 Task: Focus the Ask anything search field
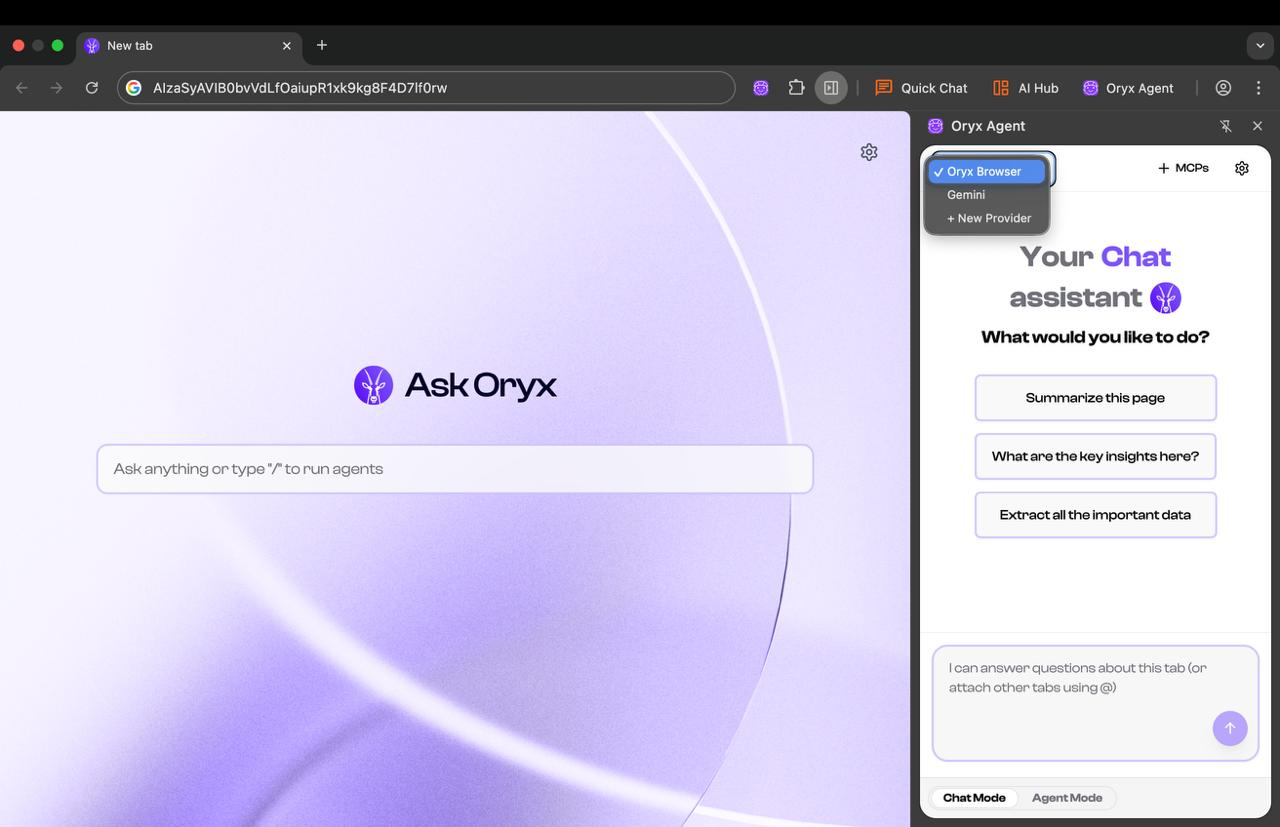(x=455, y=469)
